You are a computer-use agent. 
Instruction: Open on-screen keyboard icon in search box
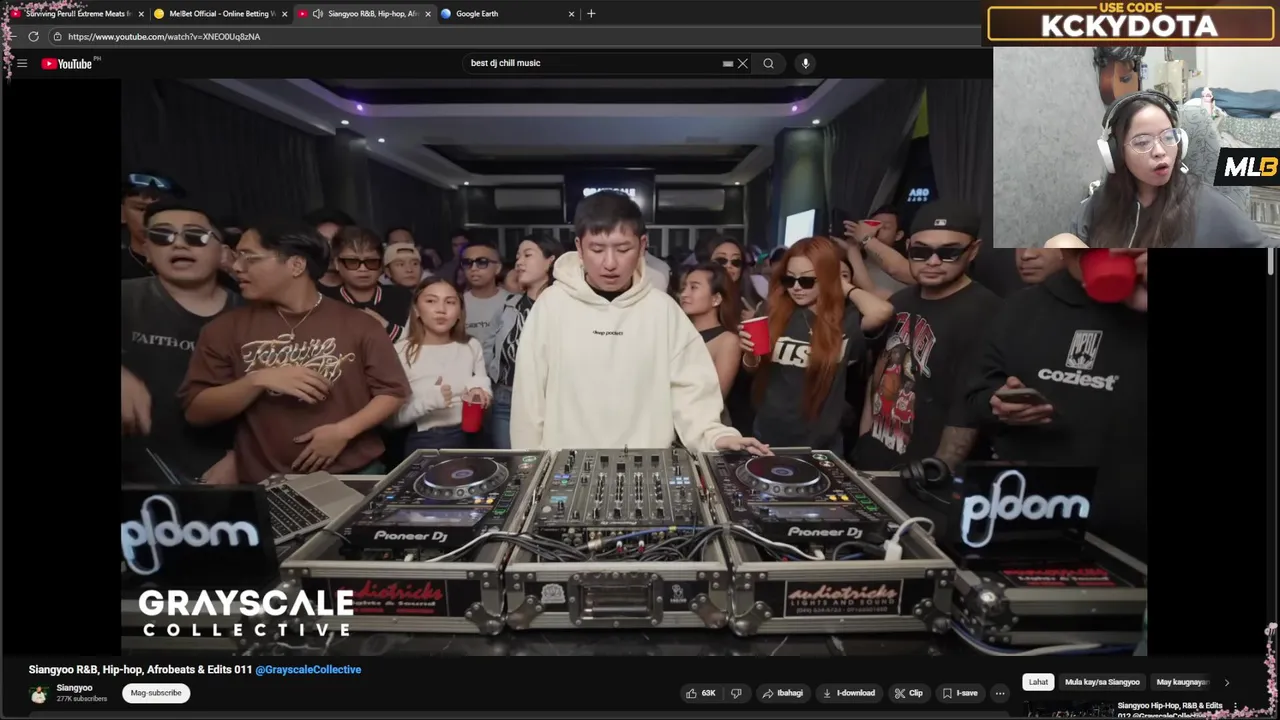(728, 63)
